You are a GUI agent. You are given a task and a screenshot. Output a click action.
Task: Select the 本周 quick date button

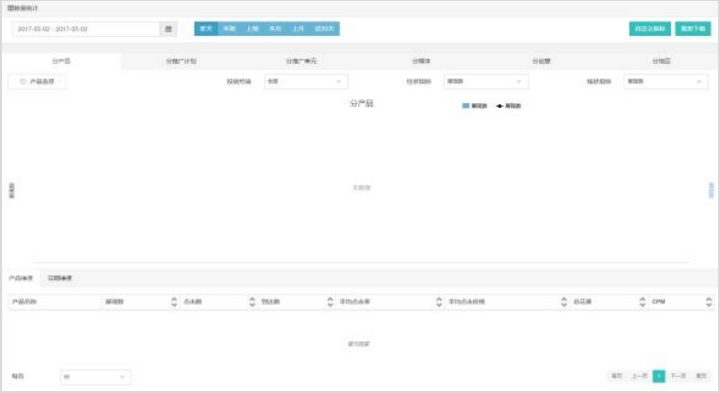(229, 29)
